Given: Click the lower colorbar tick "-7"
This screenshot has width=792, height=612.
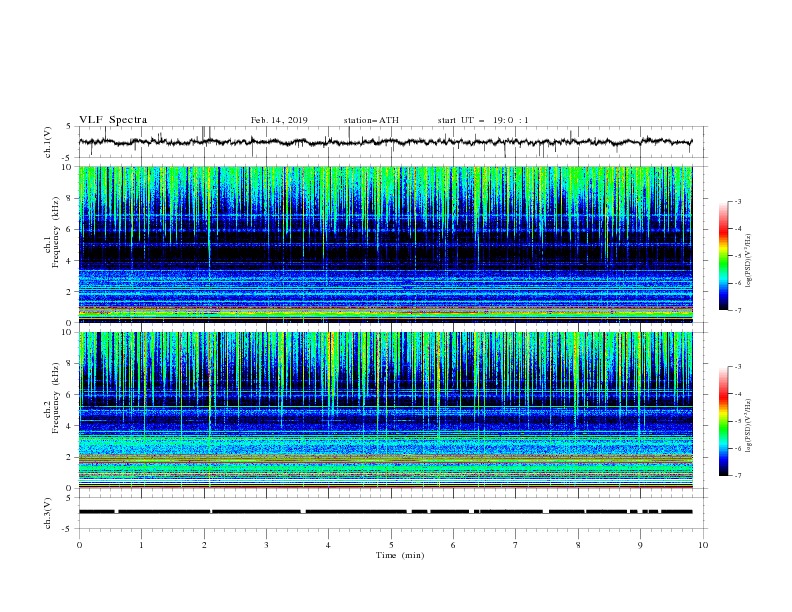Looking at the screenshot, I should [x=738, y=475].
